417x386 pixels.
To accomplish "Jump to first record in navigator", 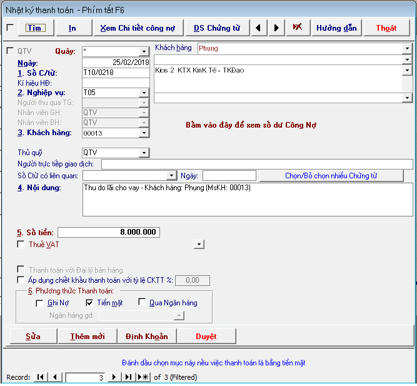I will 40,377.
